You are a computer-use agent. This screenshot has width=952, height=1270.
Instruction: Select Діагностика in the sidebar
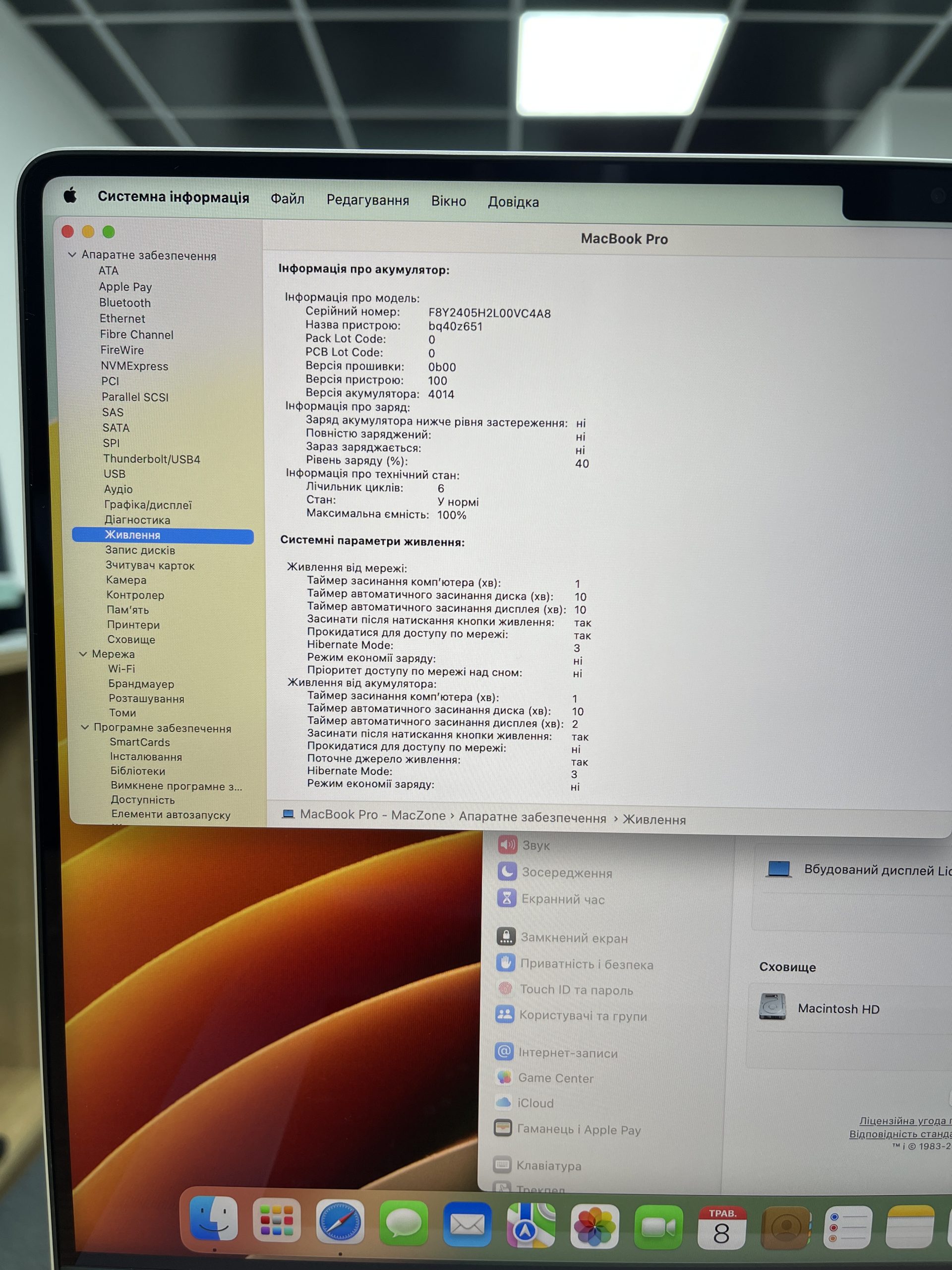[137, 519]
